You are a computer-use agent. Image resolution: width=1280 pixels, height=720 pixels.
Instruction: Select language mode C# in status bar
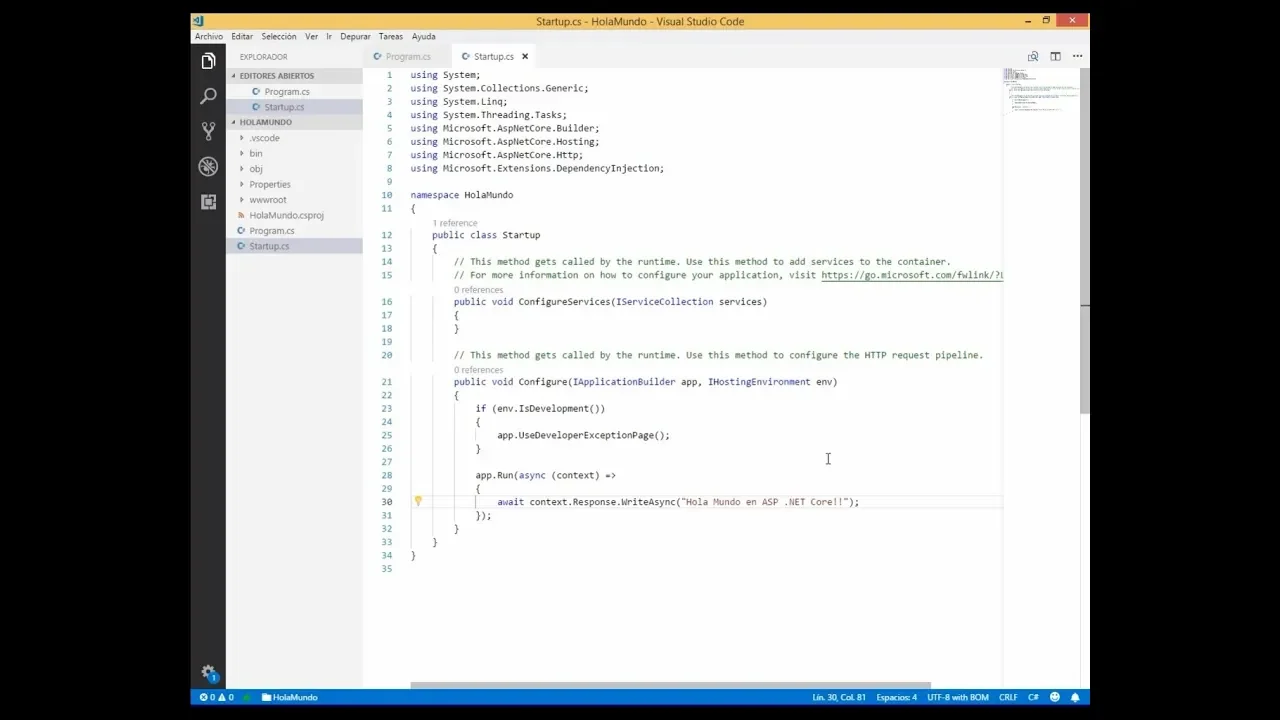(1033, 697)
